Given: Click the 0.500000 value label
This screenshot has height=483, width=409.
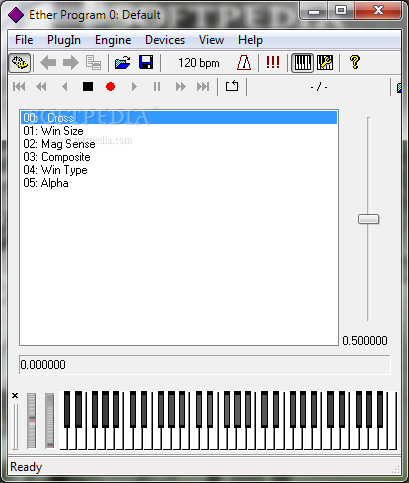Looking at the screenshot, I should coord(365,341).
